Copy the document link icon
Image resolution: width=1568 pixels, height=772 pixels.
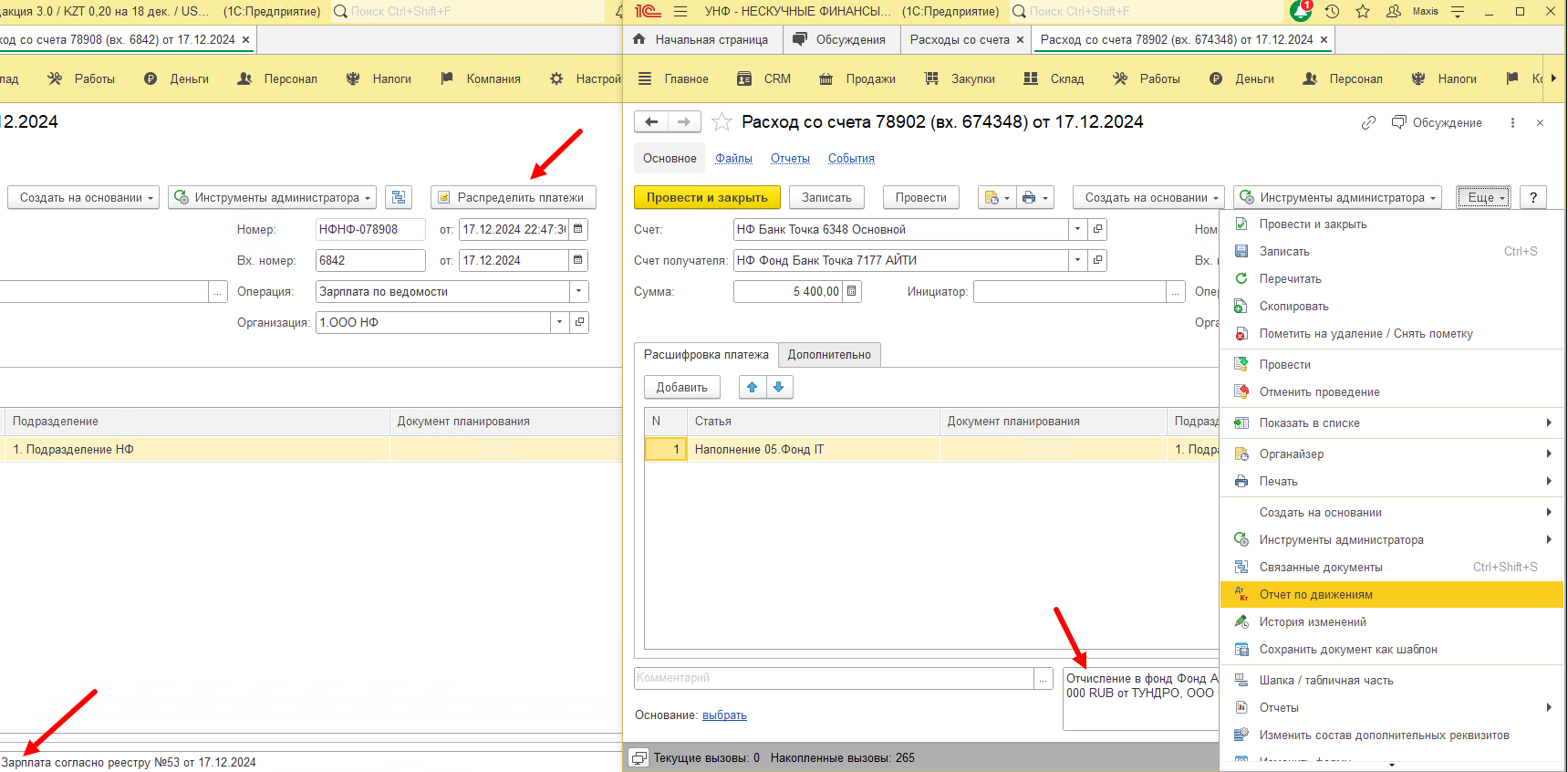point(1368,122)
